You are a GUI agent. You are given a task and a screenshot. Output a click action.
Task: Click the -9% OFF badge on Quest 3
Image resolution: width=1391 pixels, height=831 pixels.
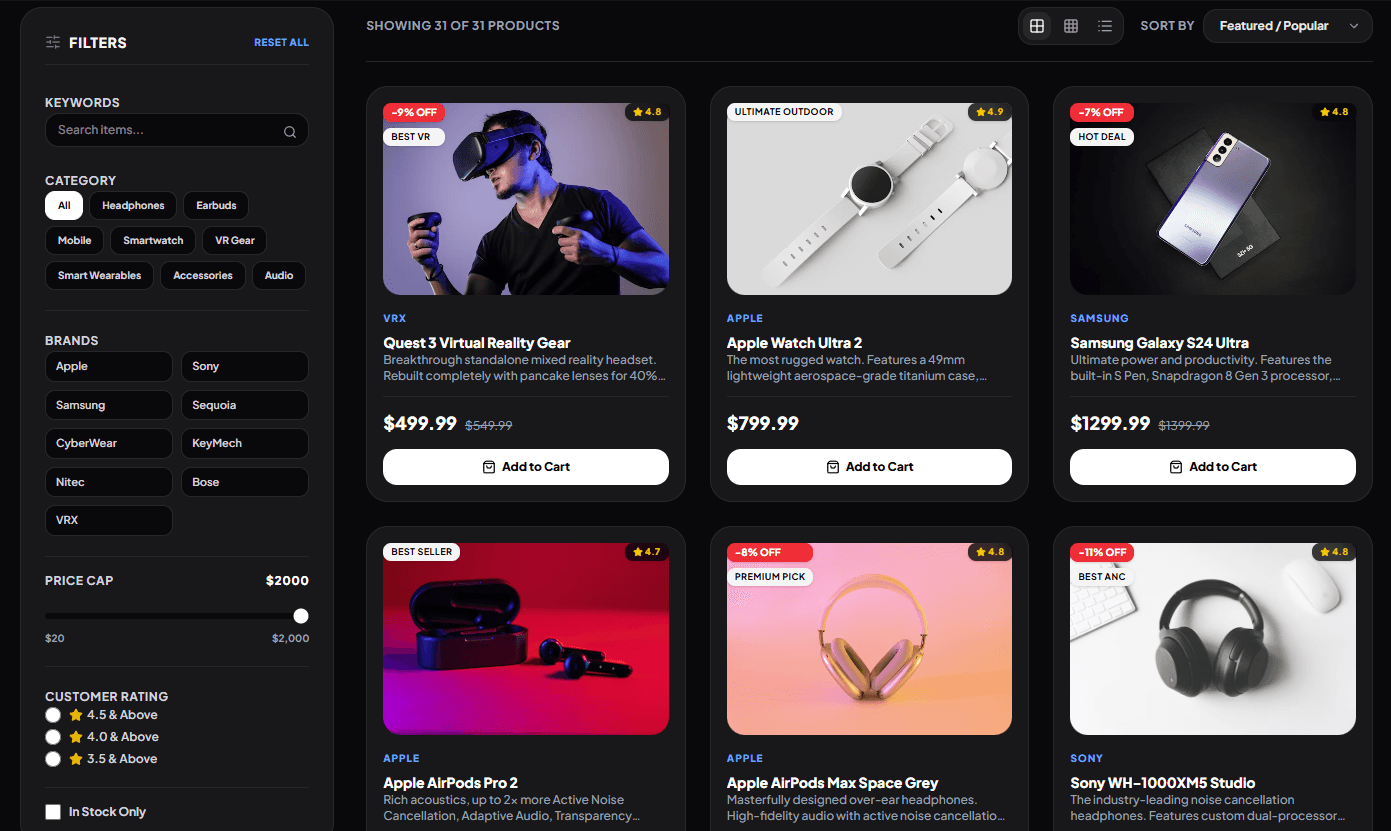pos(414,112)
